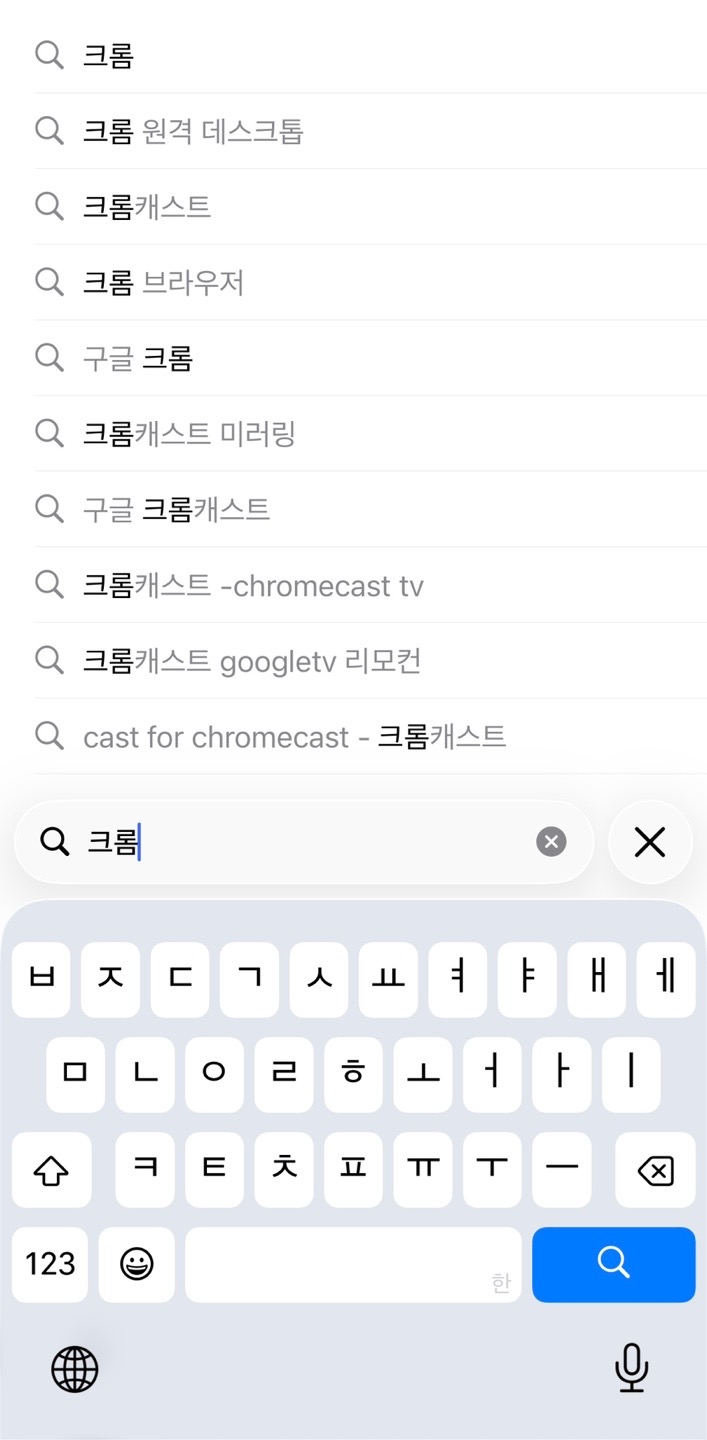Choose the 구글 크롬 suggestion
The height and width of the screenshot is (1440, 707).
pyautogui.click(x=137, y=358)
